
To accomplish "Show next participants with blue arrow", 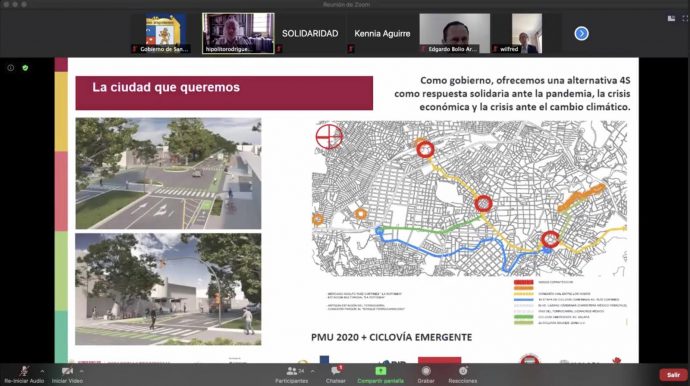I will (x=581, y=33).
